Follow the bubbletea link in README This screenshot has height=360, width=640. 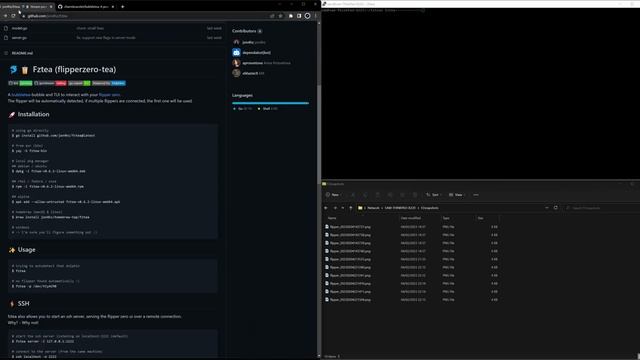(x=21, y=95)
